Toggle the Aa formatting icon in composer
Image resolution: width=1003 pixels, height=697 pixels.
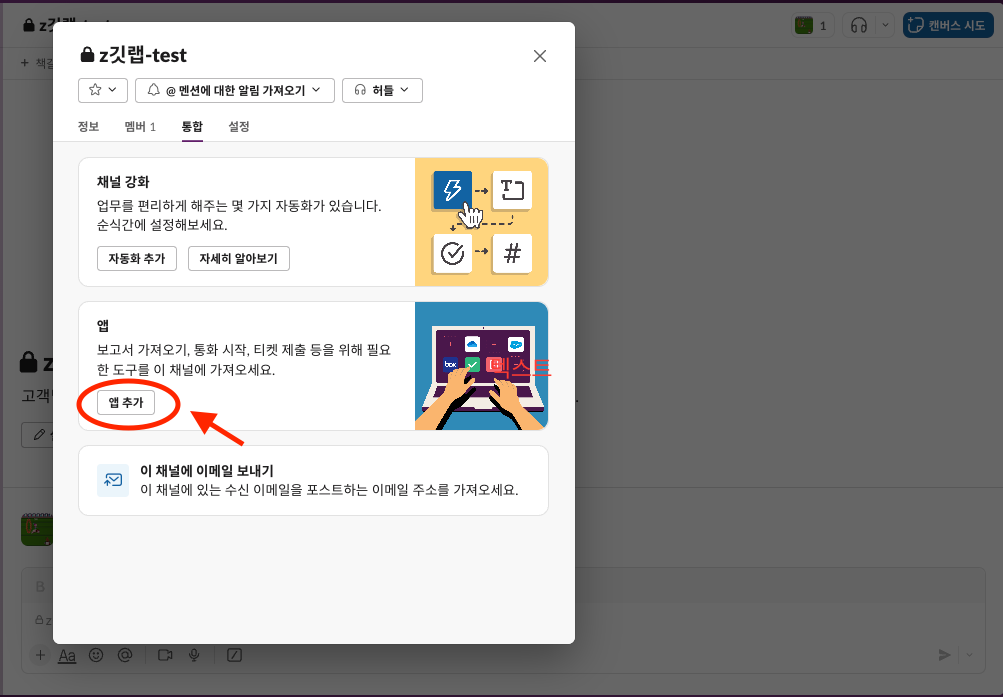[x=67, y=655]
